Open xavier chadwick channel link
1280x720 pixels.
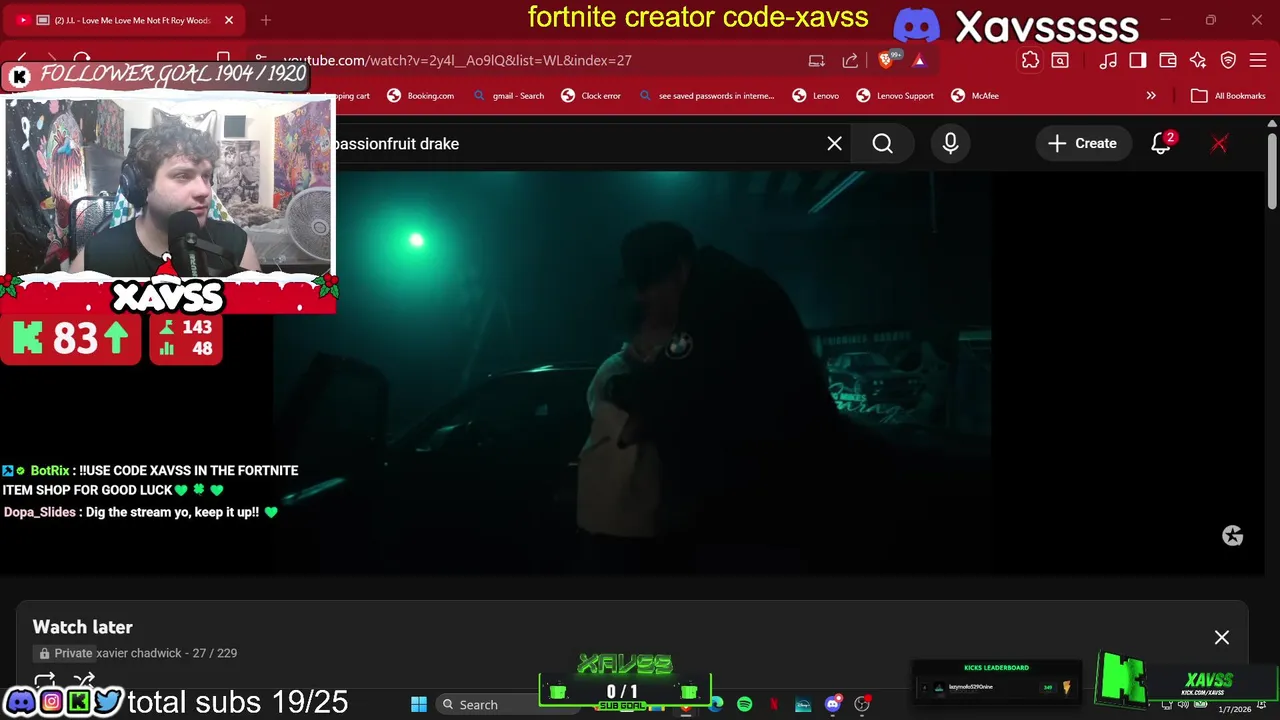click(x=139, y=653)
